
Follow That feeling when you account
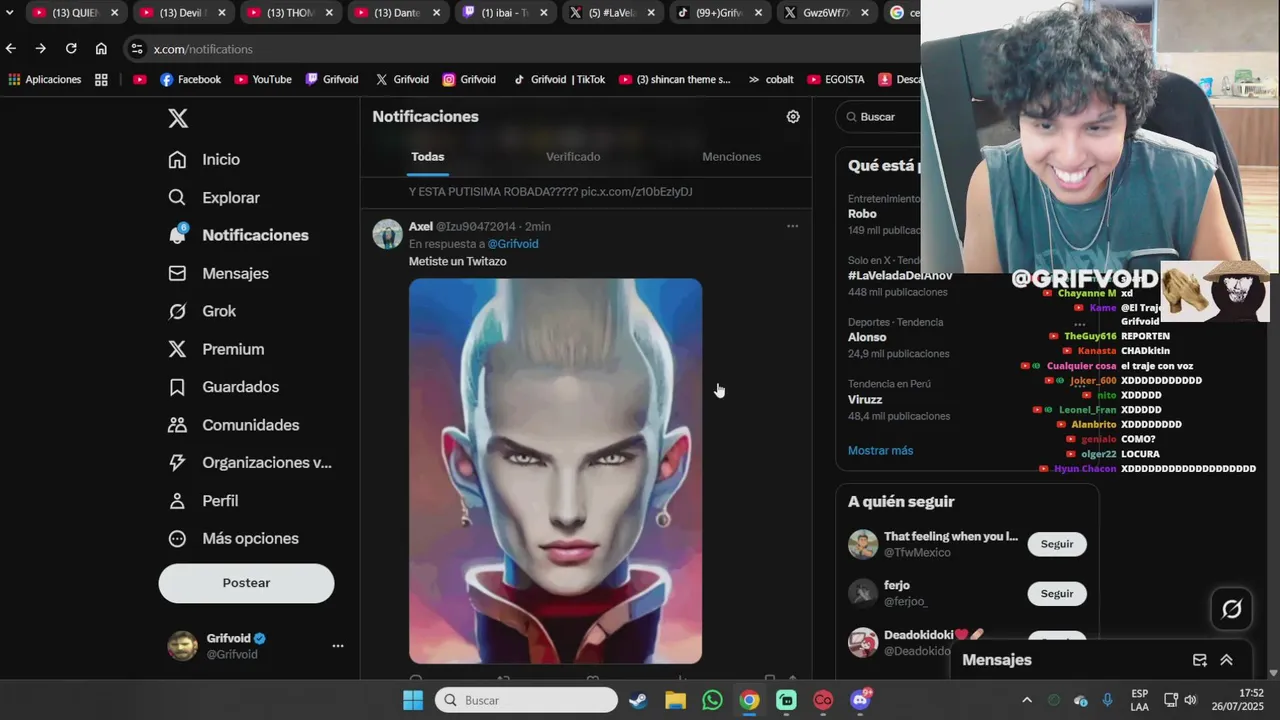pos(1057,544)
